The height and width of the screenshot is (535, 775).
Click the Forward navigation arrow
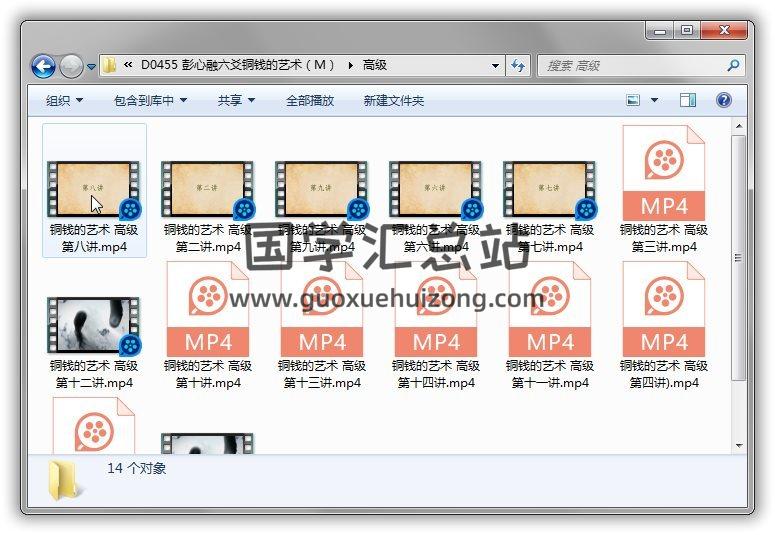tap(72, 66)
